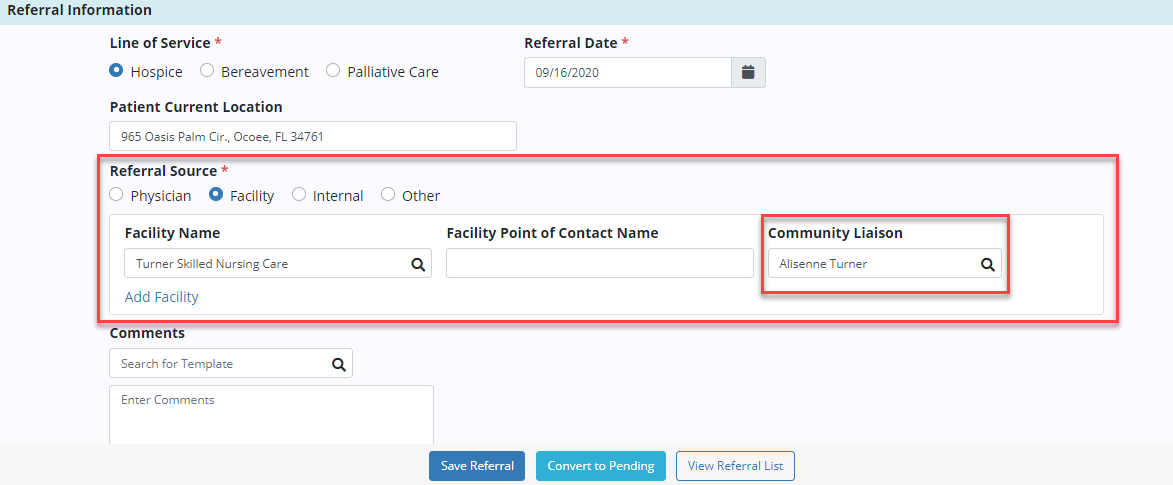Open the Referral Date calendar picker

(x=748, y=72)
